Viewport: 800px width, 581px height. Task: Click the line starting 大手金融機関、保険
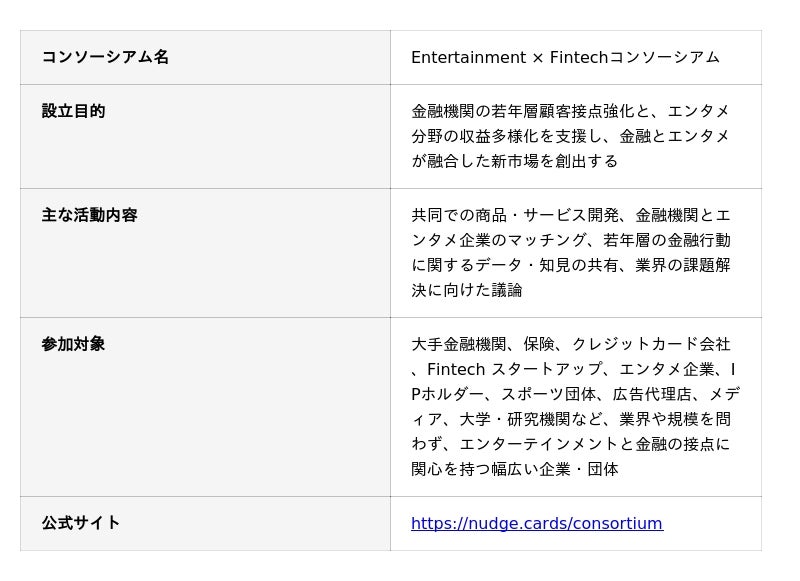[570, 344]
